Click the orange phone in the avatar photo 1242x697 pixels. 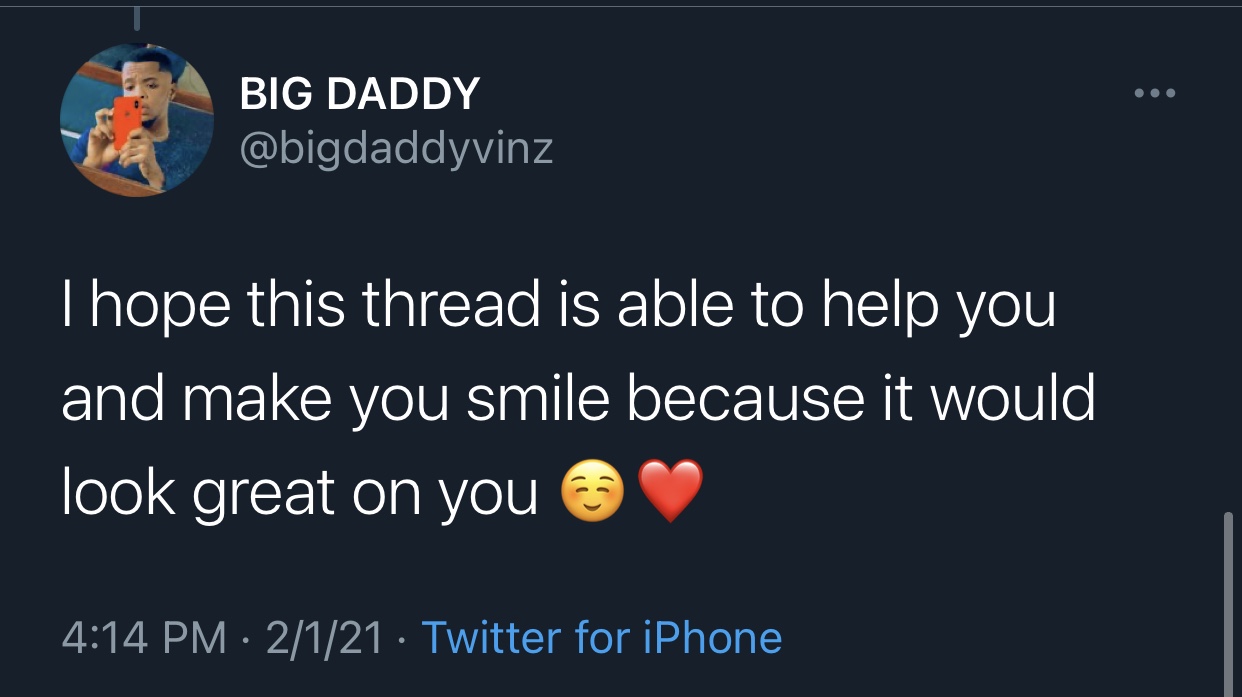pyautogui.click(x=127, y=122)
